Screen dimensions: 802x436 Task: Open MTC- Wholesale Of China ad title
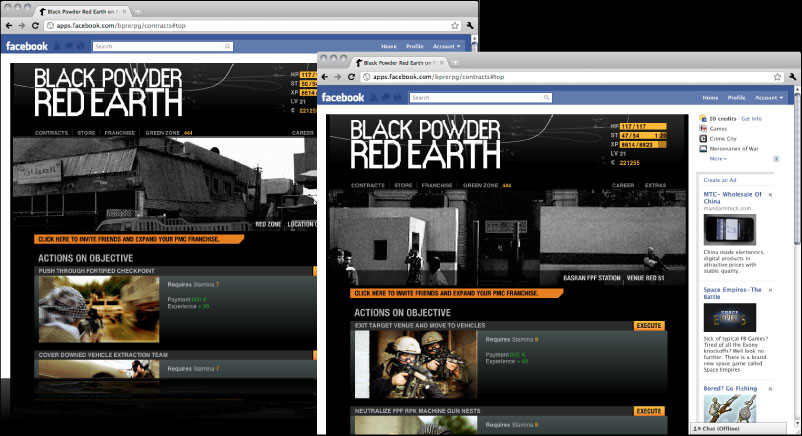tap(732, 198)
